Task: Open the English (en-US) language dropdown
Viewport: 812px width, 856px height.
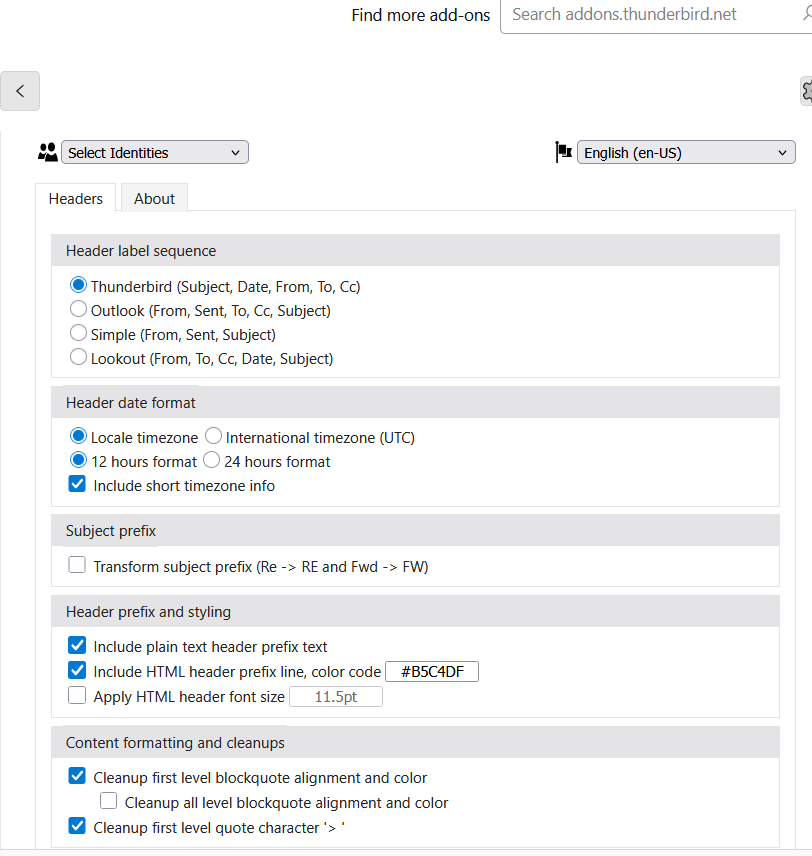Action: click(x=686, y=153)
